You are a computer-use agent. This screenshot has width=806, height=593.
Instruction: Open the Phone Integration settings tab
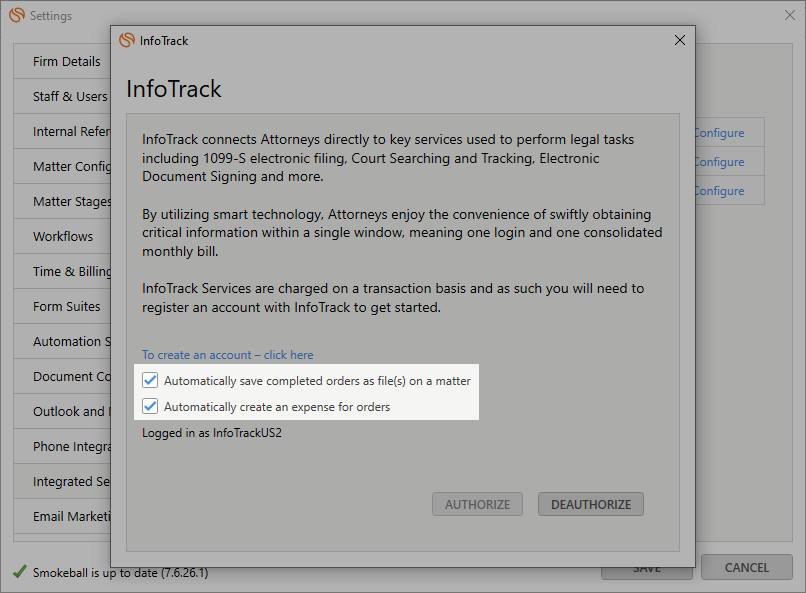72,447
